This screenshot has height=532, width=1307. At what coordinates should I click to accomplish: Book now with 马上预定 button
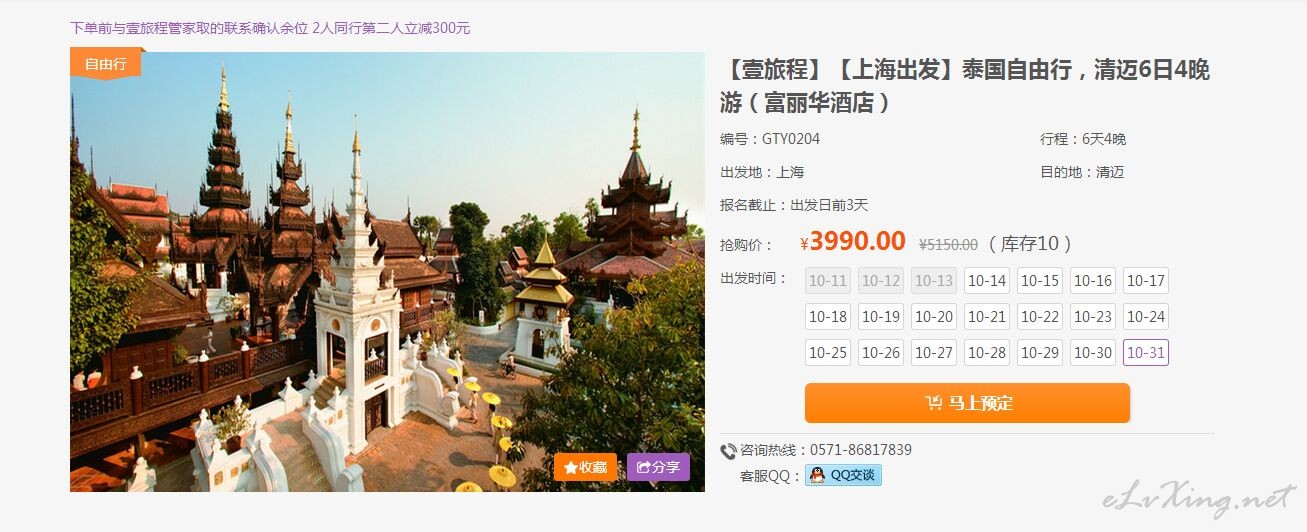tap(967, 403)
